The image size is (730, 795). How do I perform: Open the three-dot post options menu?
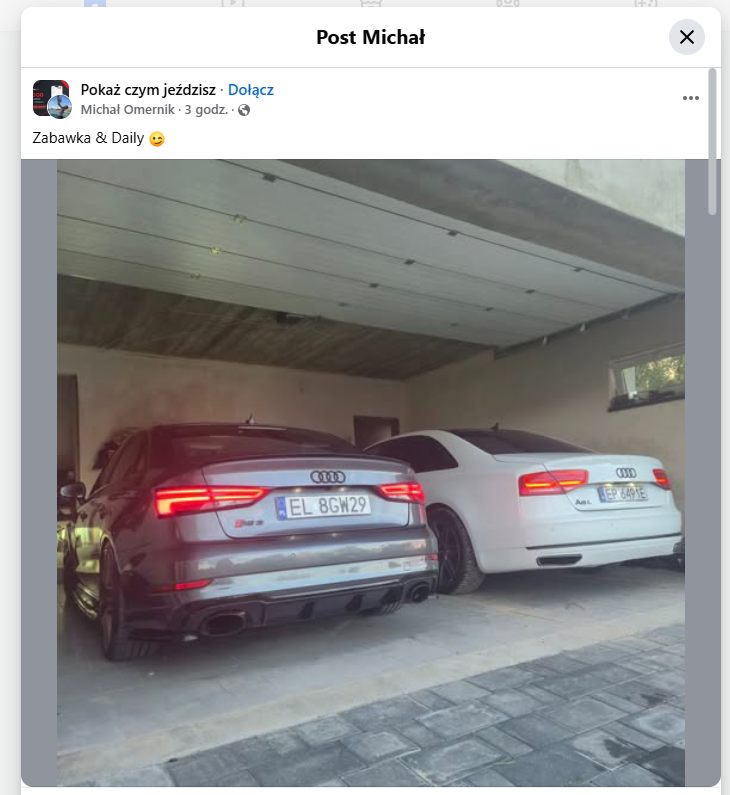(690, 98)
